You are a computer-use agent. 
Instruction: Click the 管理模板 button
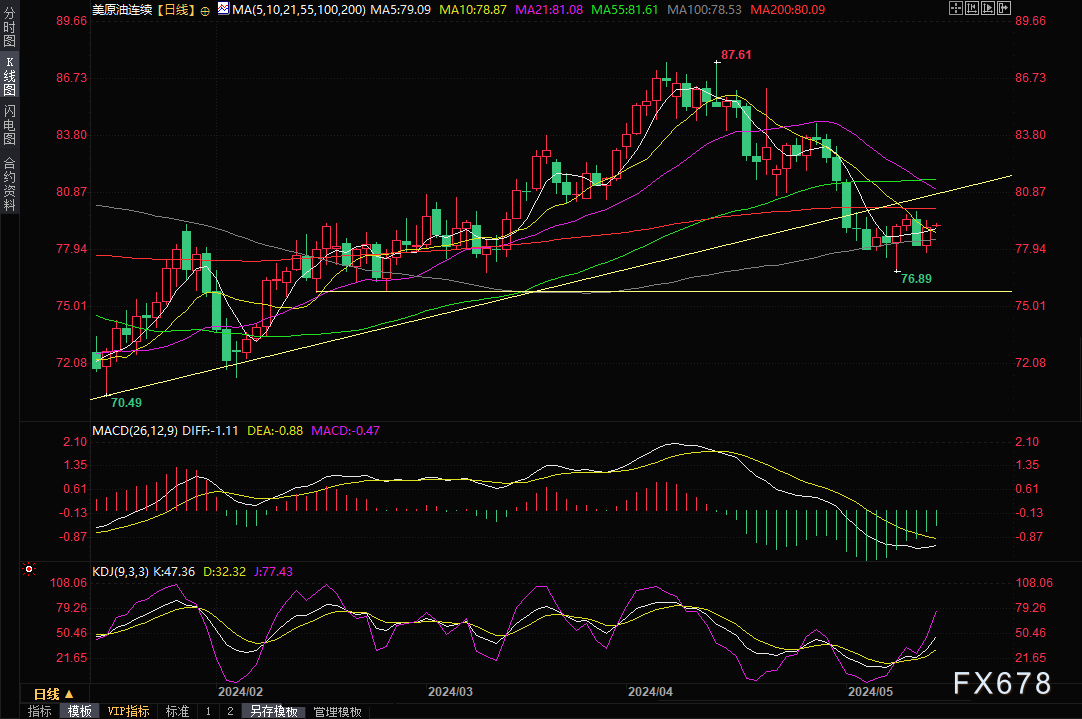pyautogui.click(x=337, y=711)
